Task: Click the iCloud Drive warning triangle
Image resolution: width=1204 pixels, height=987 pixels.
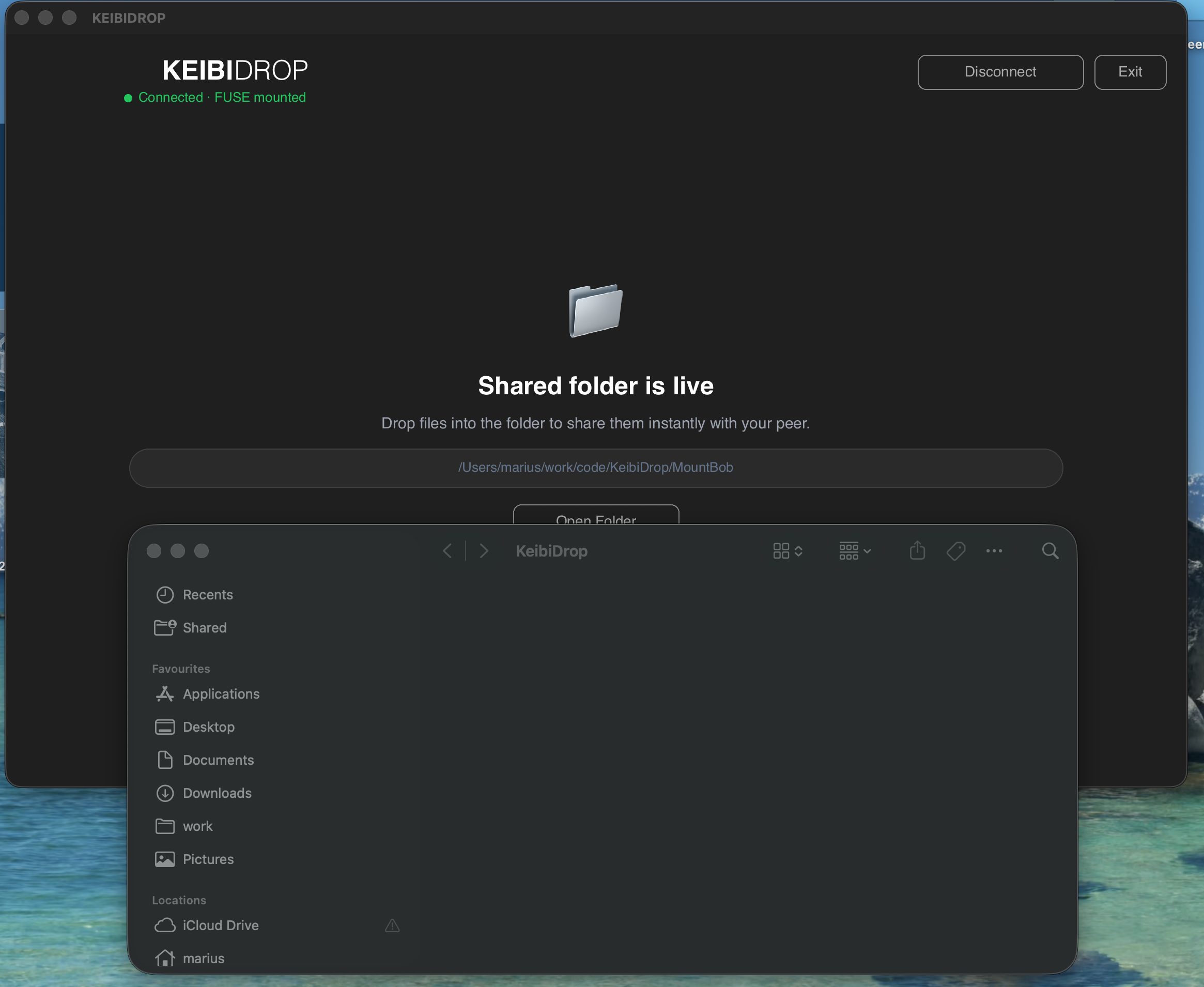Action: click(x=392, y=926)
